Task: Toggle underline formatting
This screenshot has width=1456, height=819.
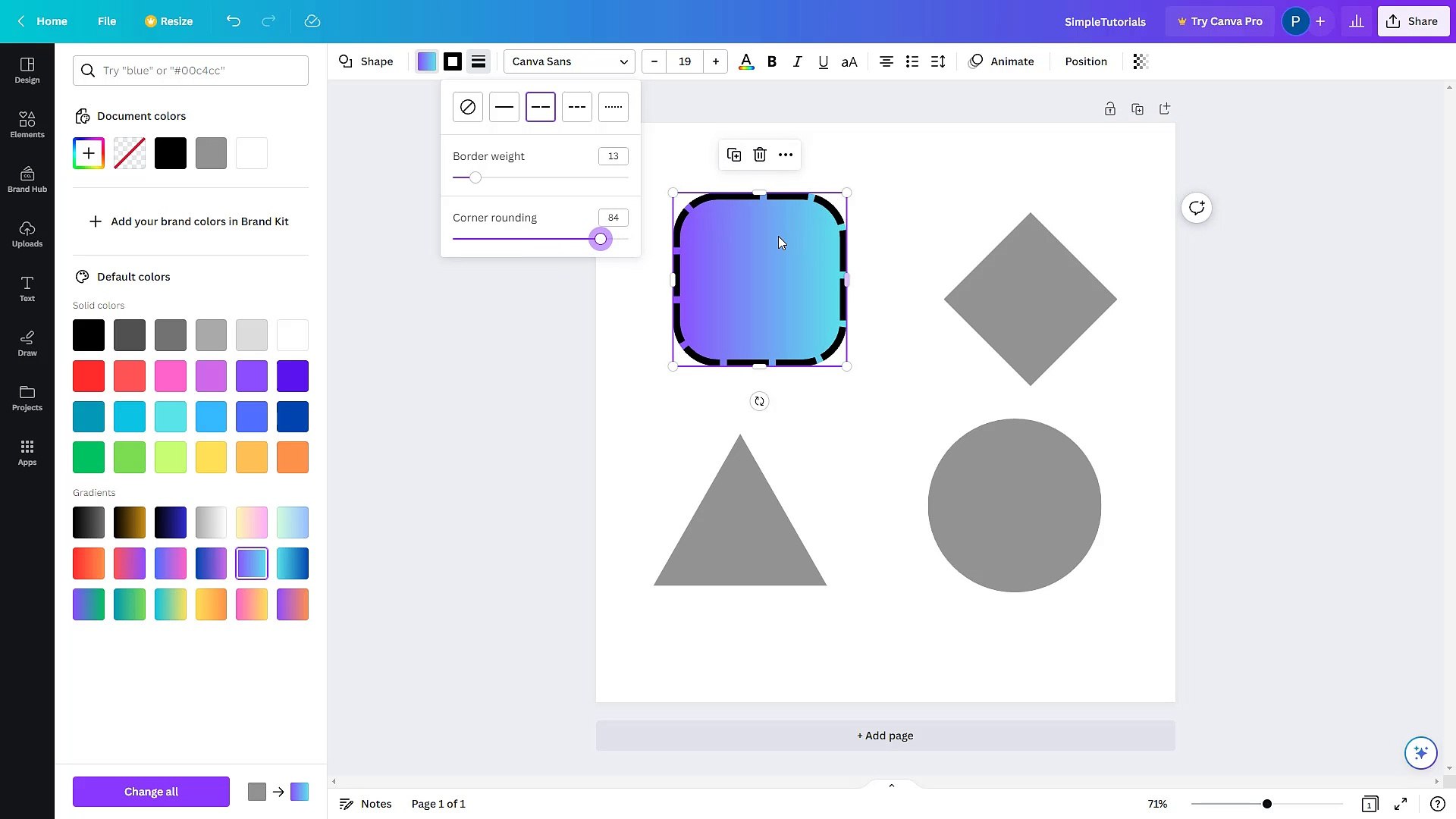Action: tap(823, 61)
